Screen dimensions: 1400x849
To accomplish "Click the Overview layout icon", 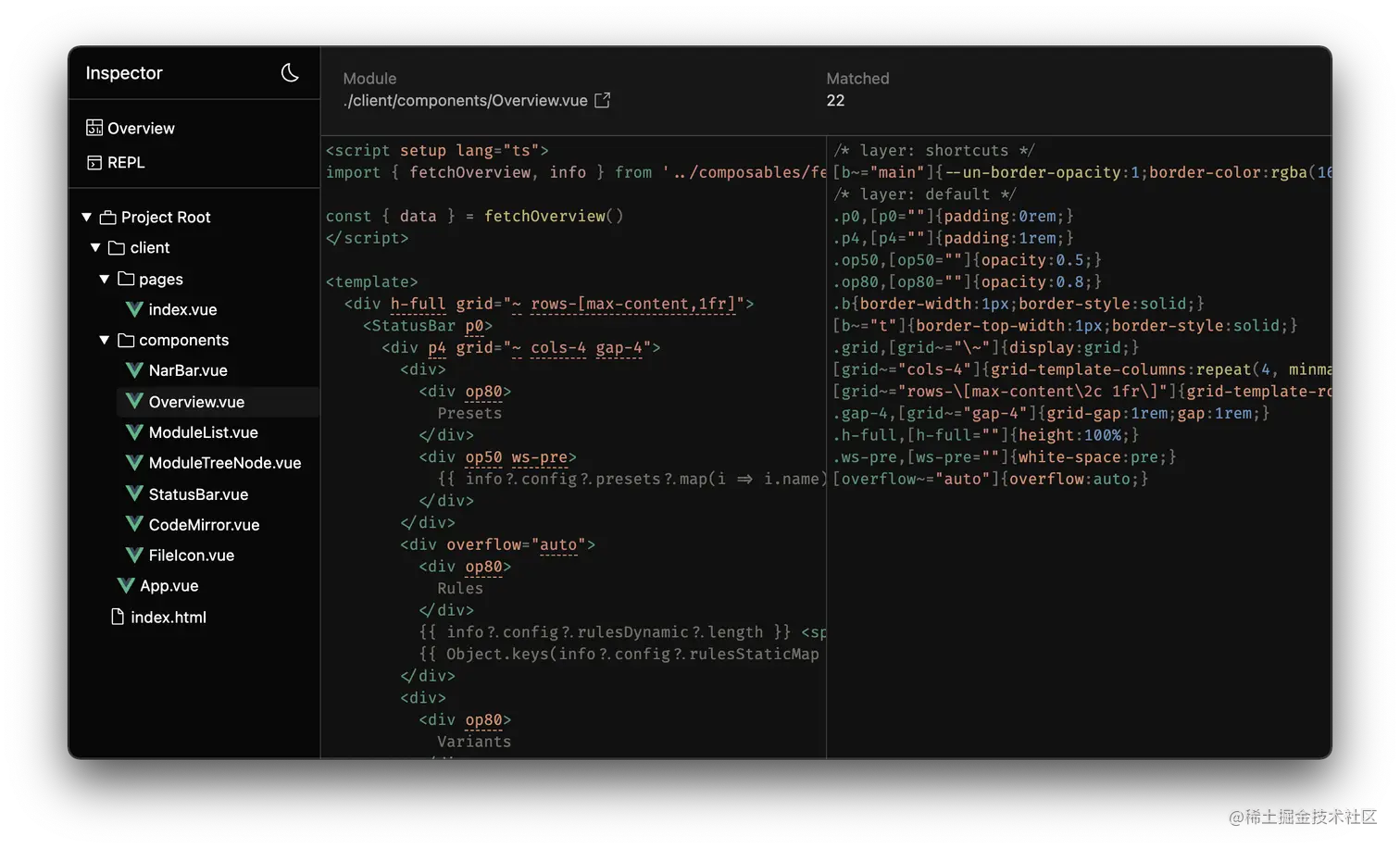I will pos(94,128).
